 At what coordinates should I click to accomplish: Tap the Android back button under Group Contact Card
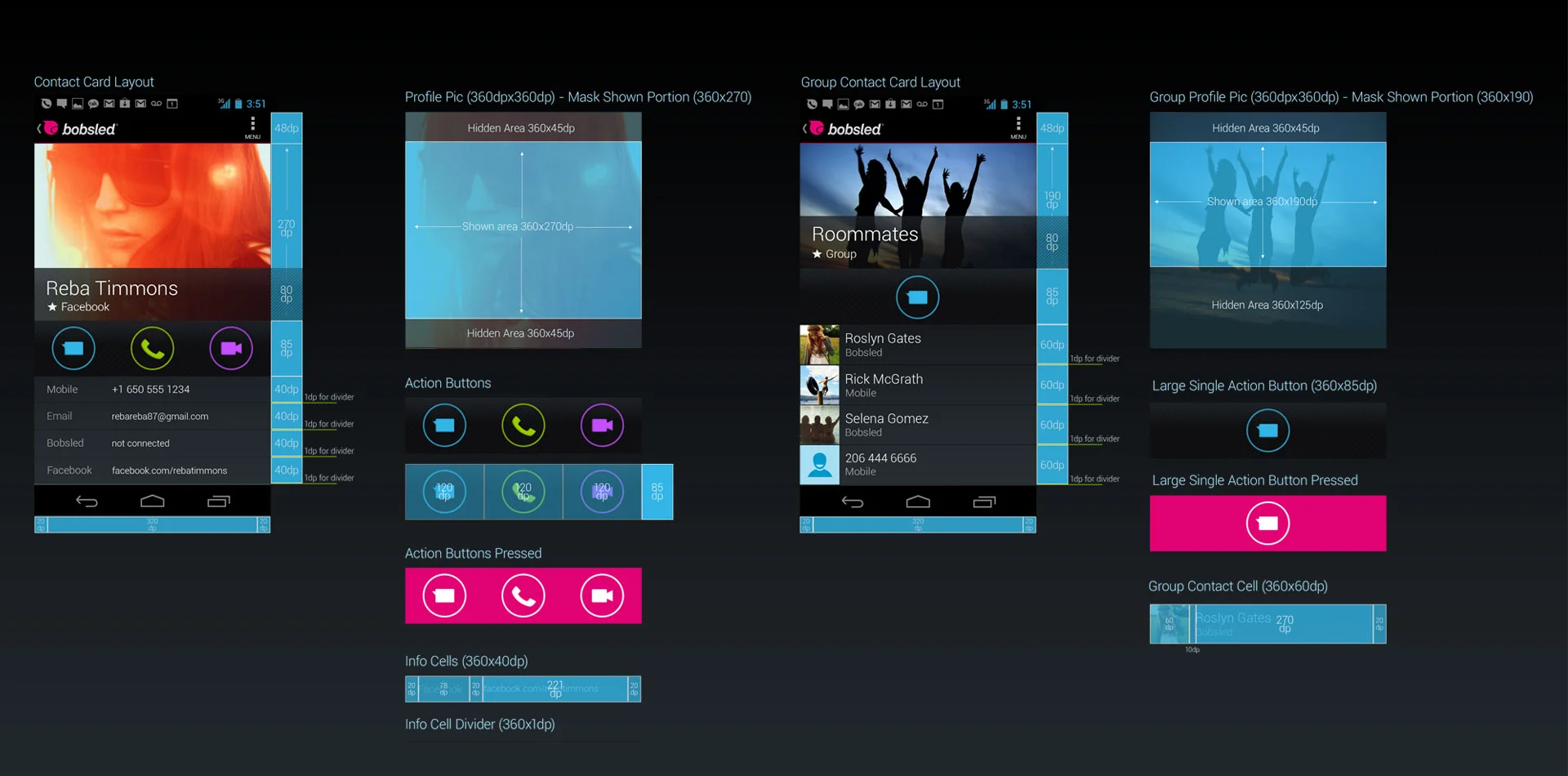coord(853,502)
